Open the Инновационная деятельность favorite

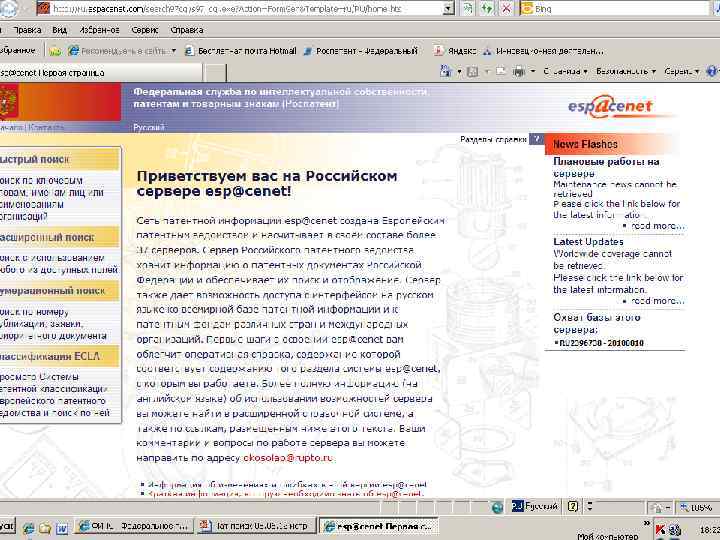pyautogui.click(x=544, y=51)
